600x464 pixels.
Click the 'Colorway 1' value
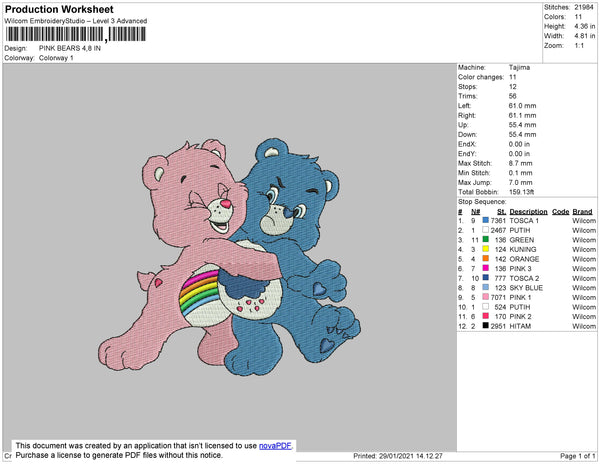[x=56, y=58]
